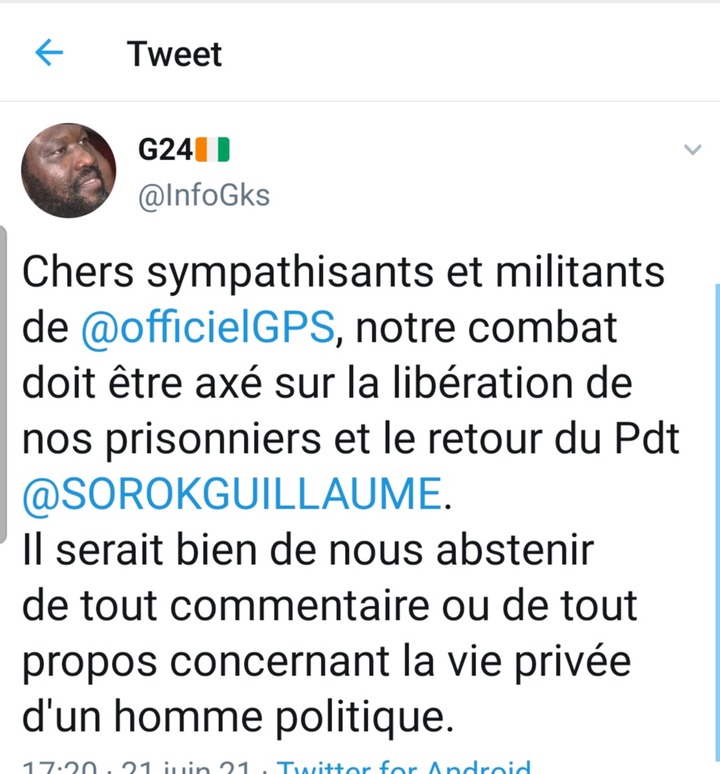Click the words d'un homme politique
Image resolution: width=720 pixels, height=774 pixels.
pyautogui.click(x=238, y=717)
